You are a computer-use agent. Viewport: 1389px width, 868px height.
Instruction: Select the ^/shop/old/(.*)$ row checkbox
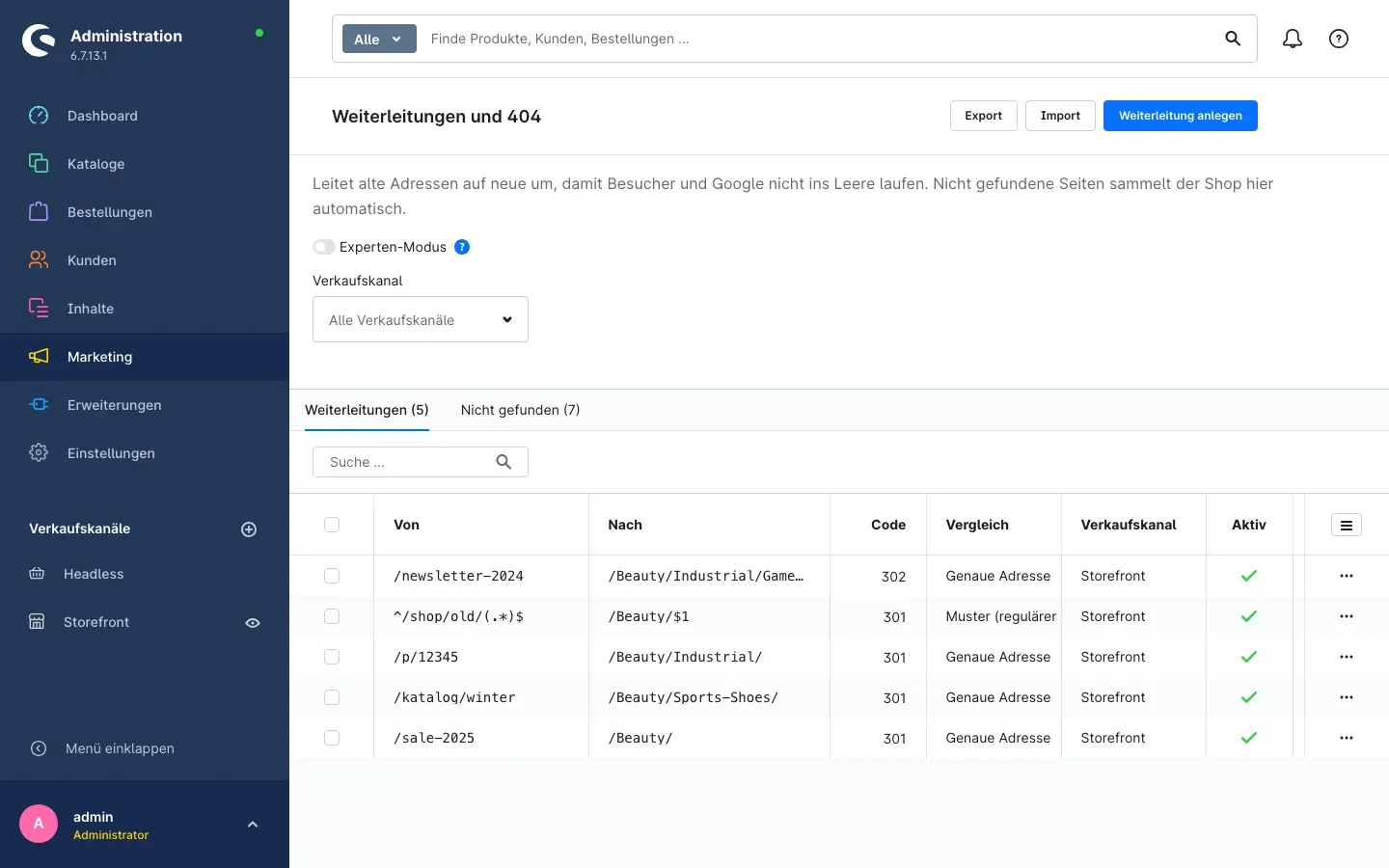pos(332,616)
